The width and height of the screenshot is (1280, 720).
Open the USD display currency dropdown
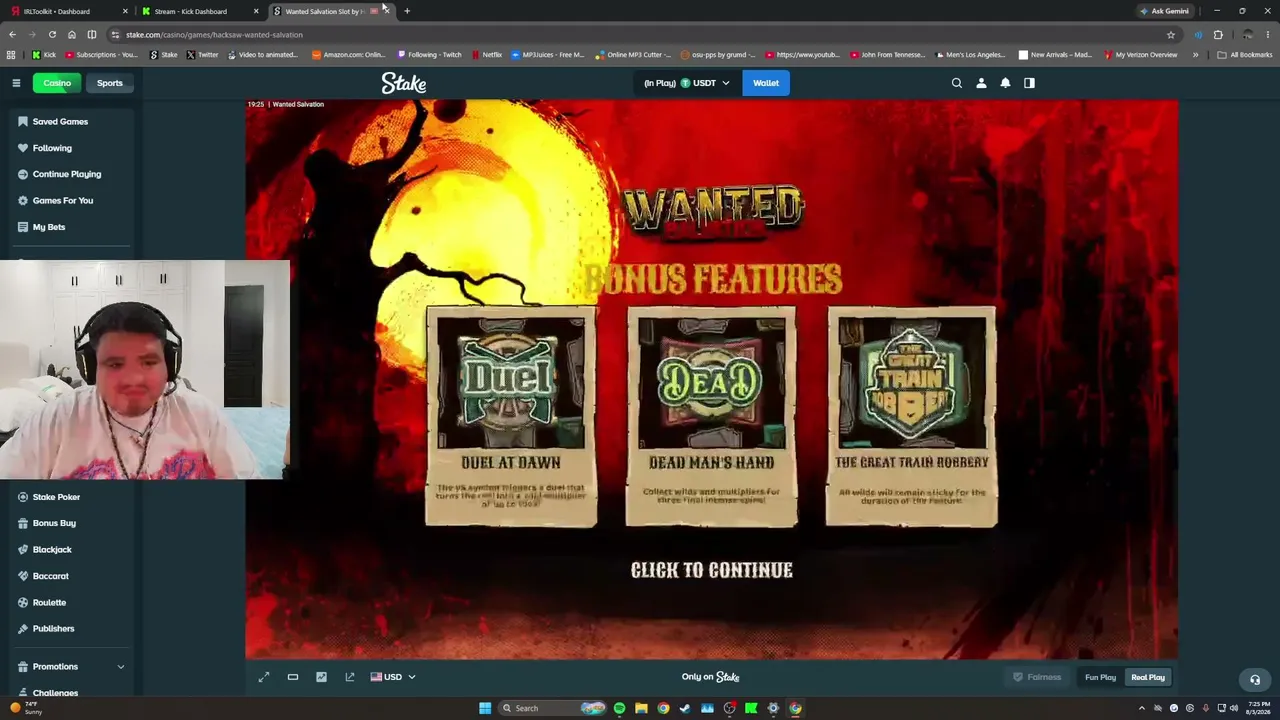(393, 677)
